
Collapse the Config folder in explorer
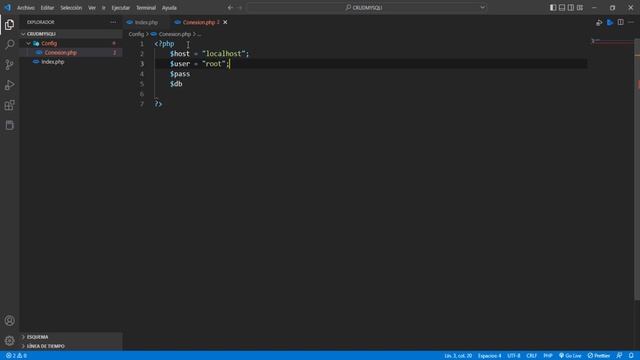point(71,43)
